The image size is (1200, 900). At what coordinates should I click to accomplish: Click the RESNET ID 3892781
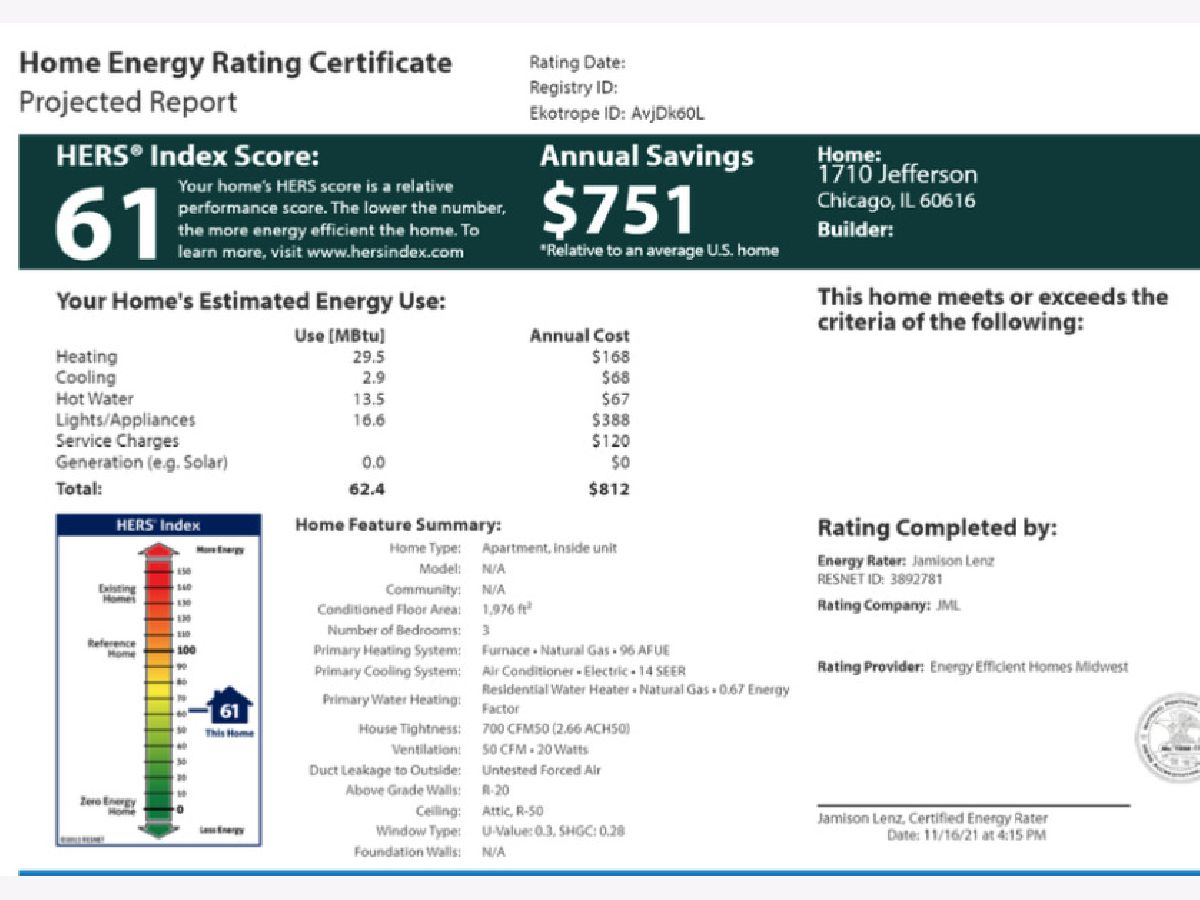[x=880, y=579]
